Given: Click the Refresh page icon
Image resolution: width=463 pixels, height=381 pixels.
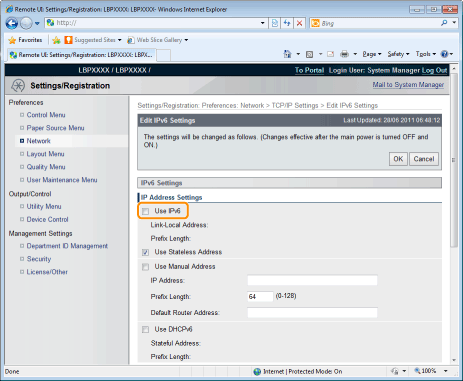Looking at the screenshot, I should [x=287, y=23].
